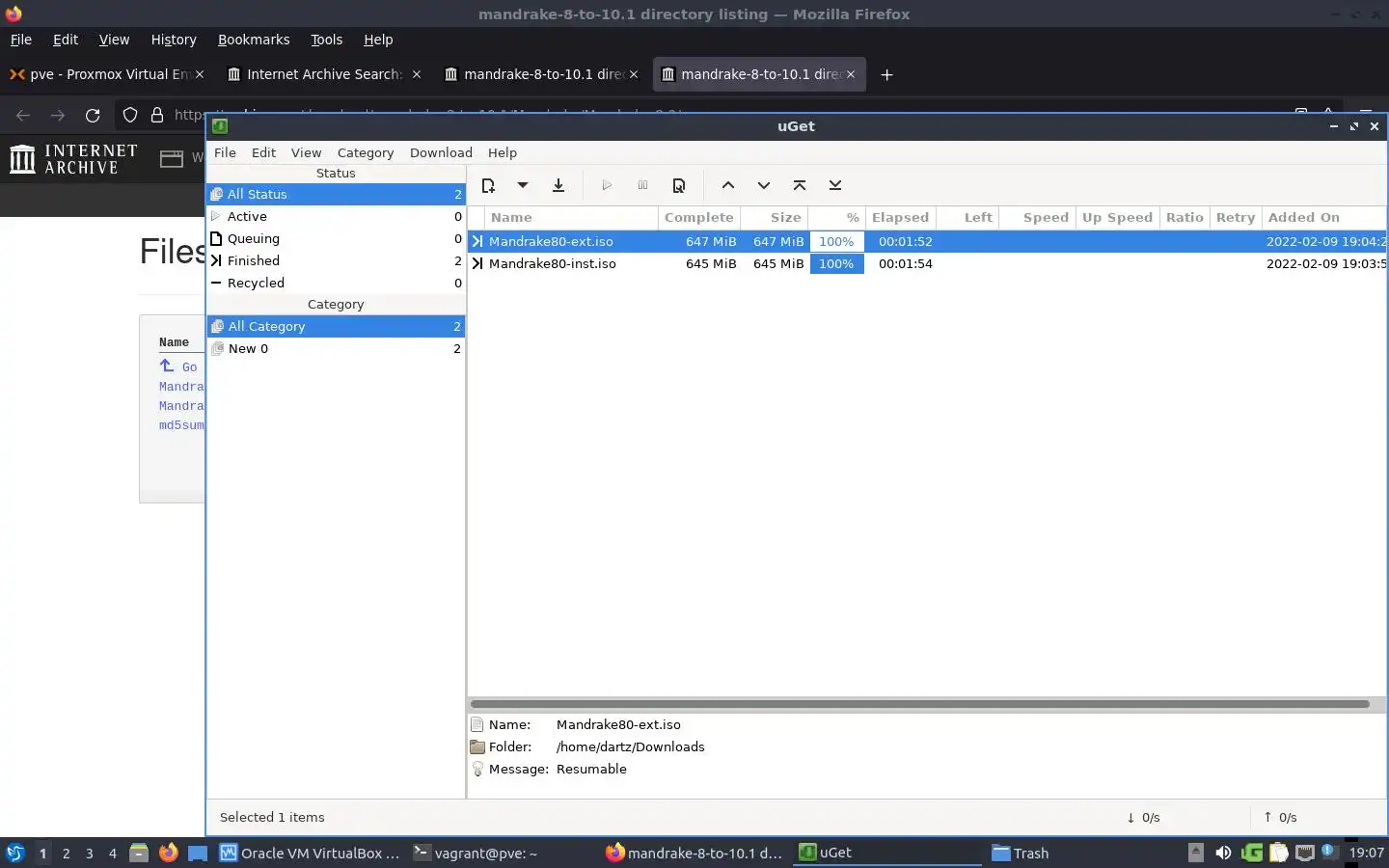This screenshot has width=1389, height=868.
Task: Click the new download icon in uGet toolbar
Action: 488,185
